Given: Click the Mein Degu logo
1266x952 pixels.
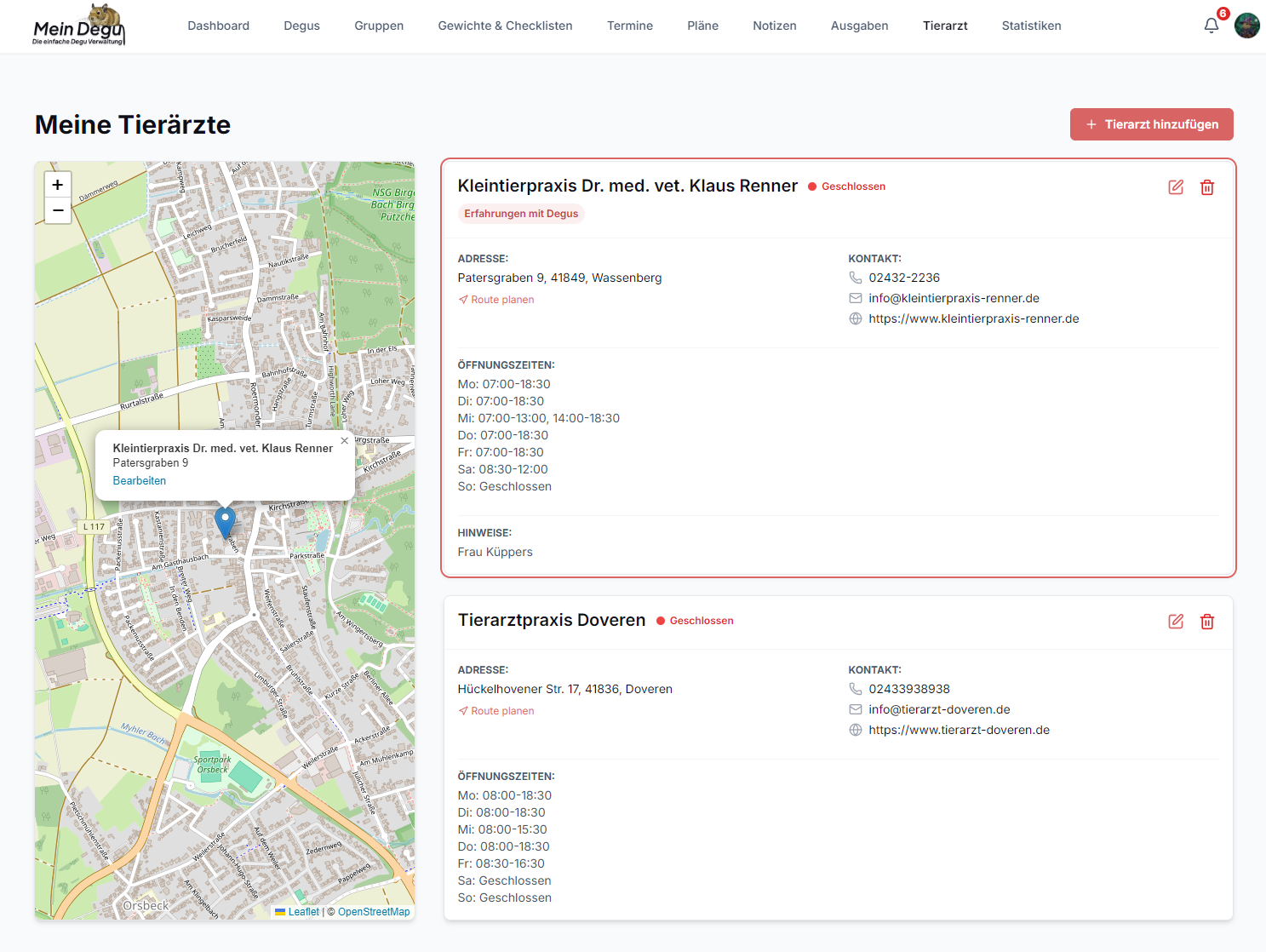Looking at the screenshot, I should (79, 25).
